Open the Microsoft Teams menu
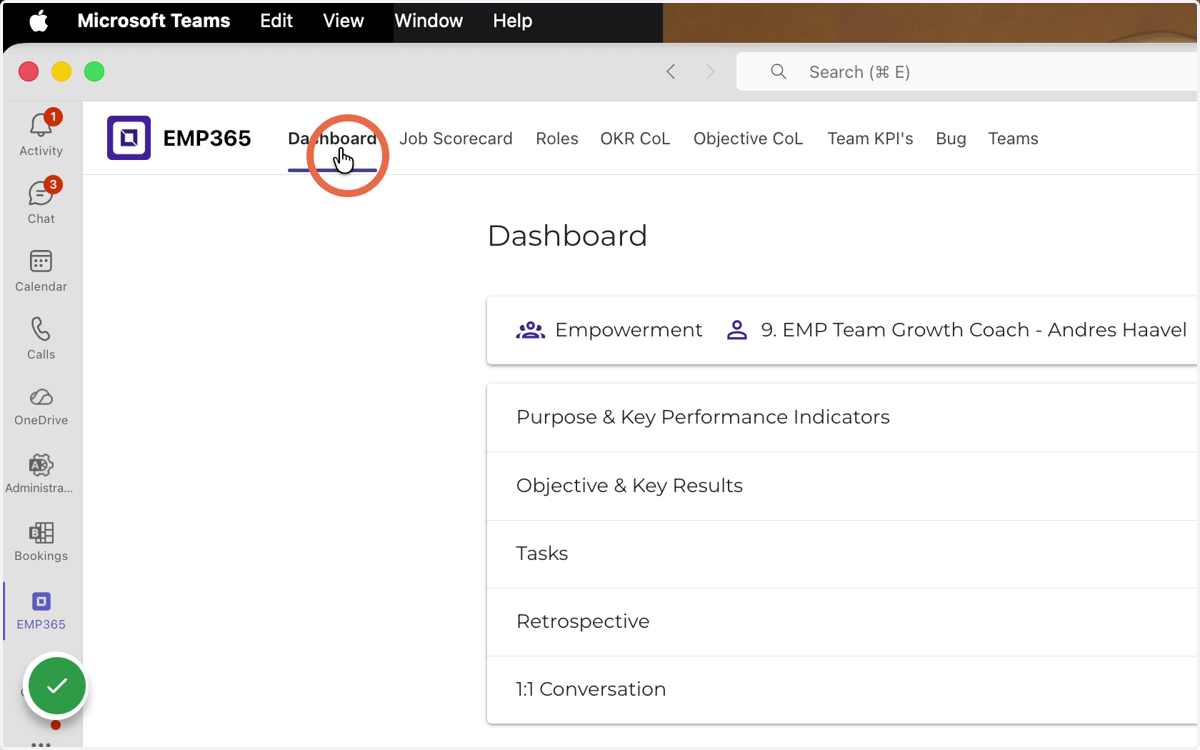The width and height of the screenshot is (1200, 750). 154,21
